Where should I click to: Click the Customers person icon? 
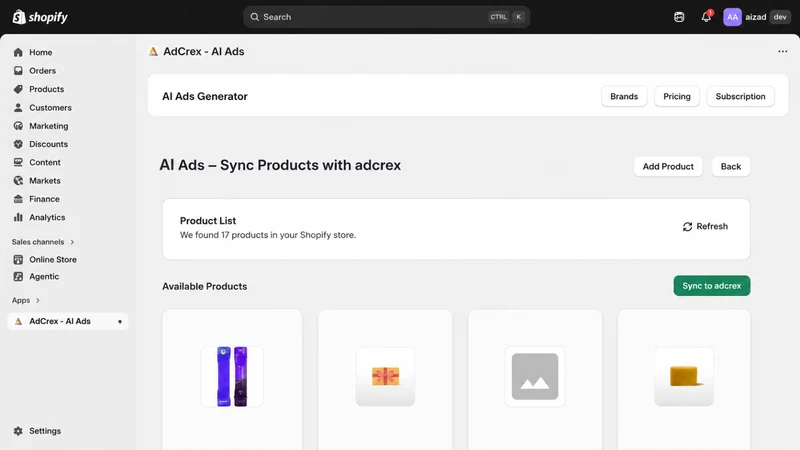18,108
